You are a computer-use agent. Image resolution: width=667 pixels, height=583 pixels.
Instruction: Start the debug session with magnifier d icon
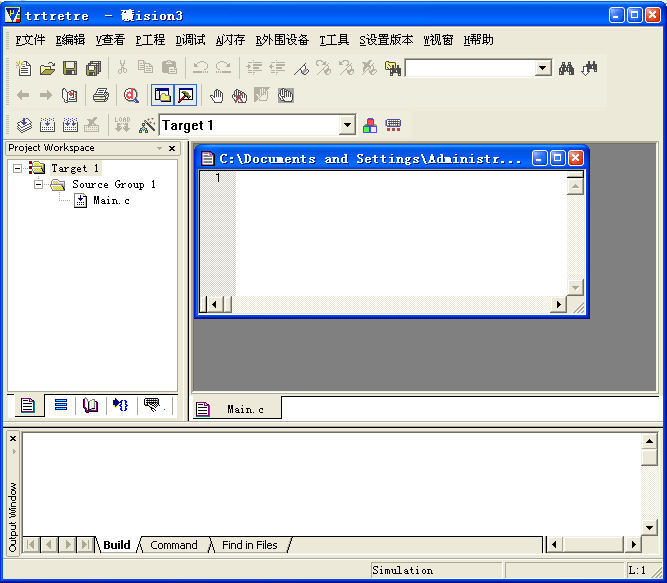click(131, 95)
